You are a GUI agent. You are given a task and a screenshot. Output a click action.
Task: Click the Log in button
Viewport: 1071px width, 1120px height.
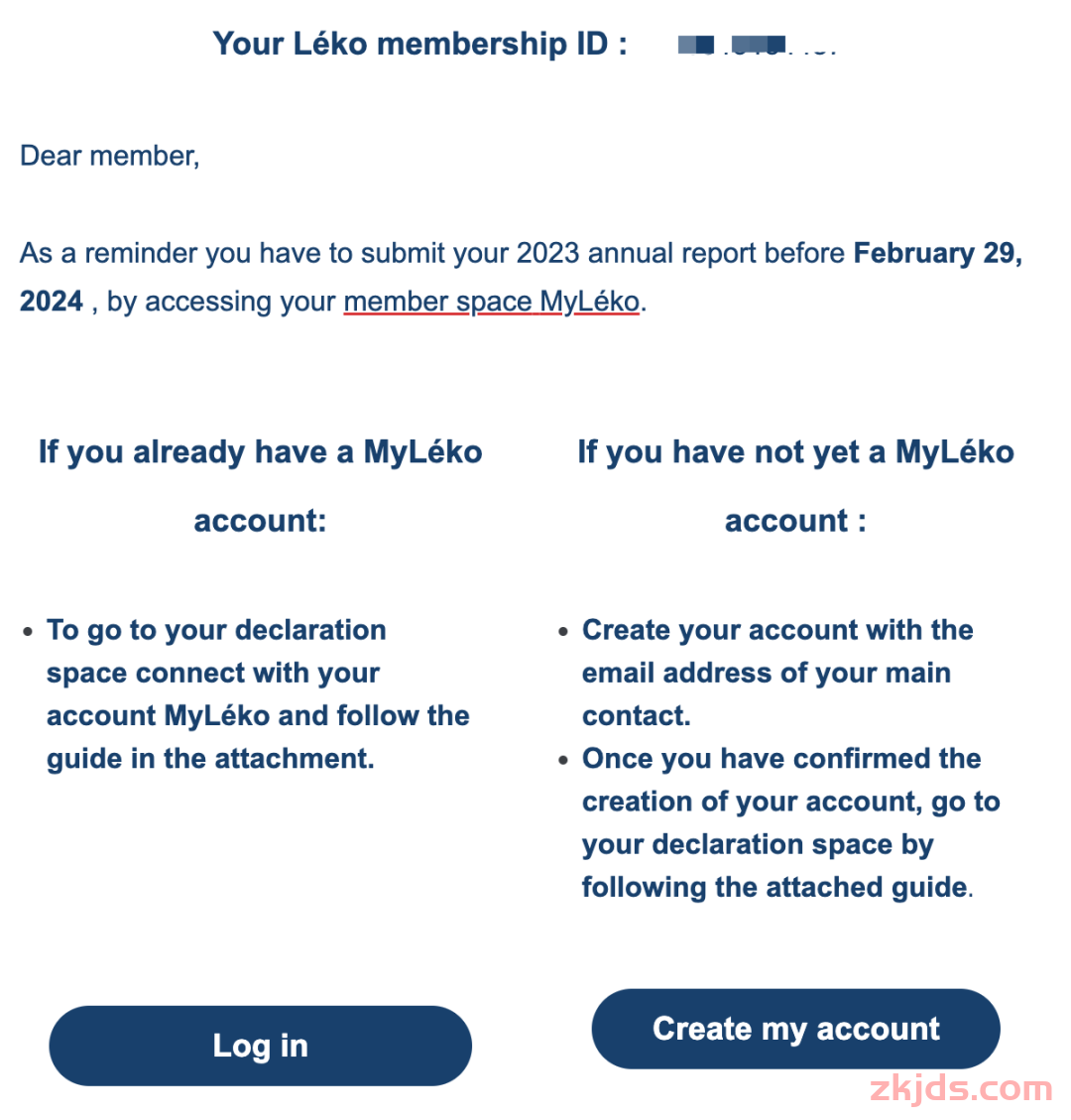point(260,1046)
